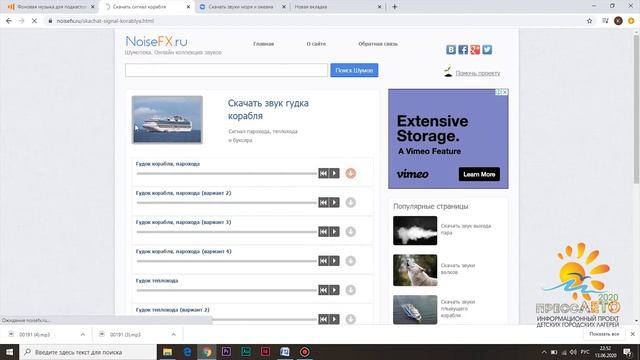Open 'Помочь проекту' link
The width and height of the screenshot is (640, 360).
click(x=478, y=73)
